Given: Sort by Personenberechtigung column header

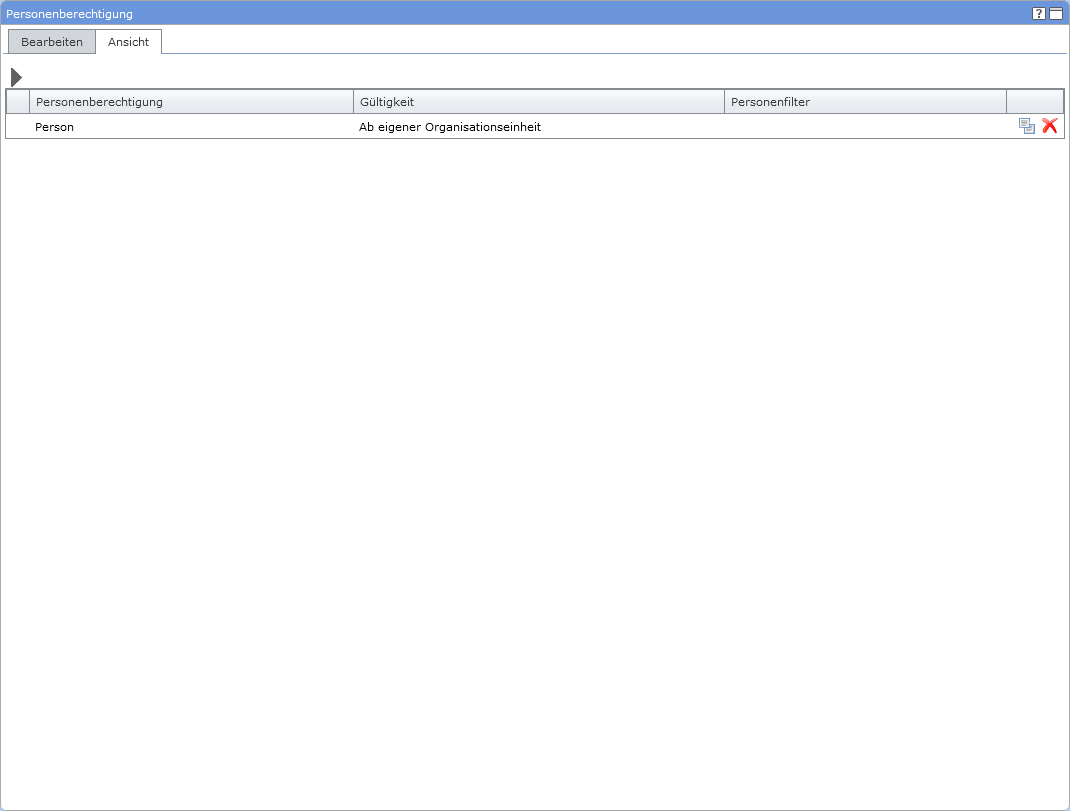Looking at the screenshot, I should tap(190, 102).
